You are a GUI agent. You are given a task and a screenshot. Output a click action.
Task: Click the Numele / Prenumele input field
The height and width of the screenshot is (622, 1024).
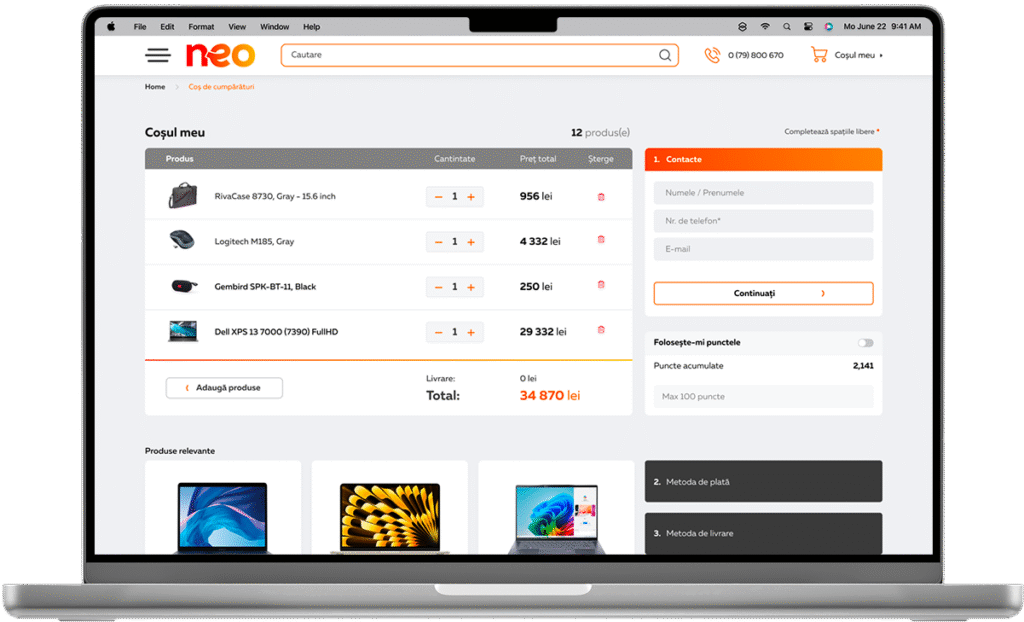click(x=763, y=193)
